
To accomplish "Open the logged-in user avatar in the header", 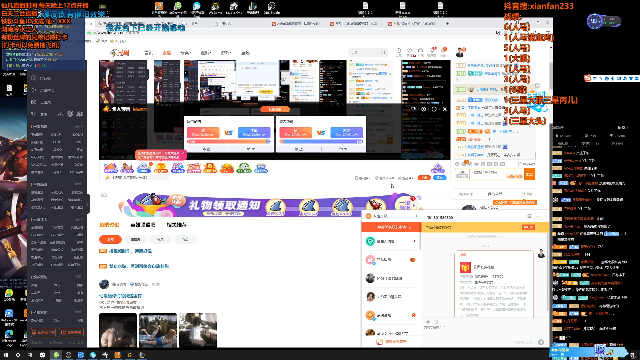I will pos(460,52).
